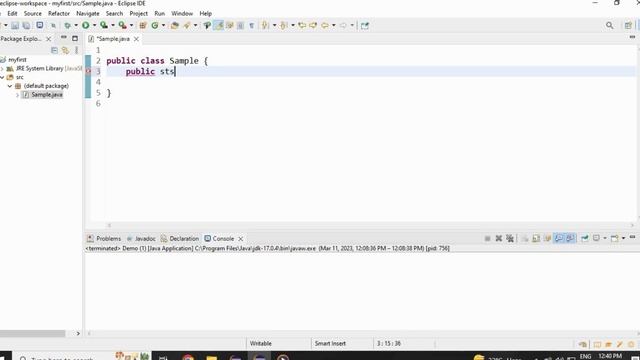Expand Sample.java tree node
This screenshot has height=360, width=640.
[x=17, y=95]
